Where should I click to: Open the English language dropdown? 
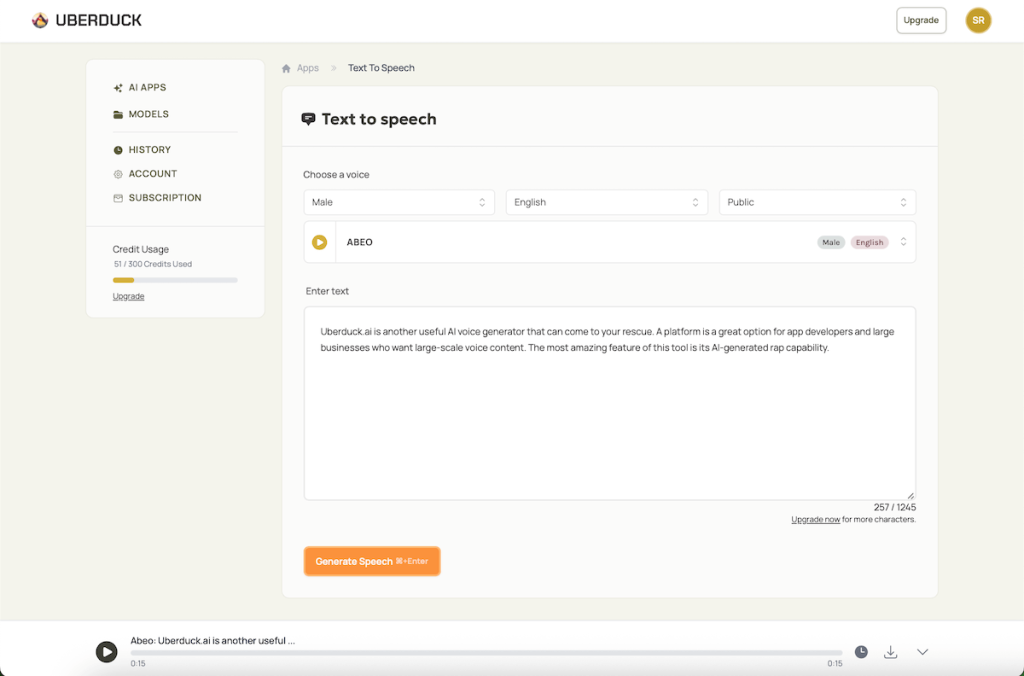(607, 202)
